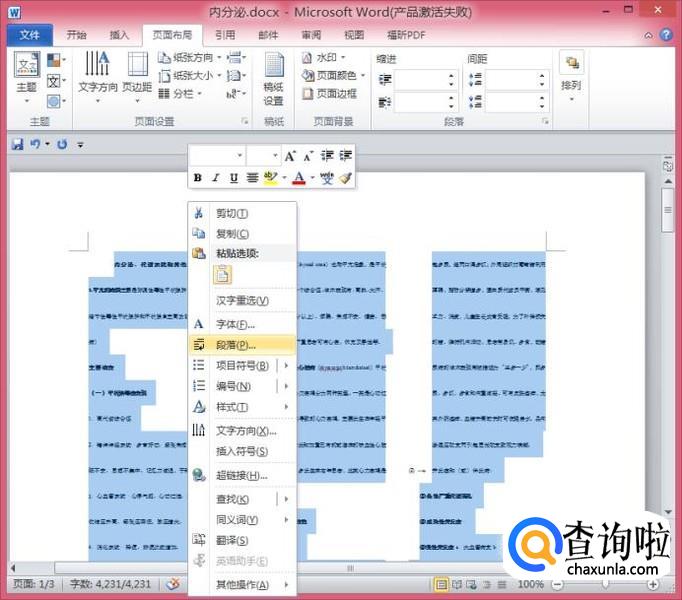Click the 文字方向 icon in ribbon
Viewport: 682px width, 600px height.
[x=98, y=73]
